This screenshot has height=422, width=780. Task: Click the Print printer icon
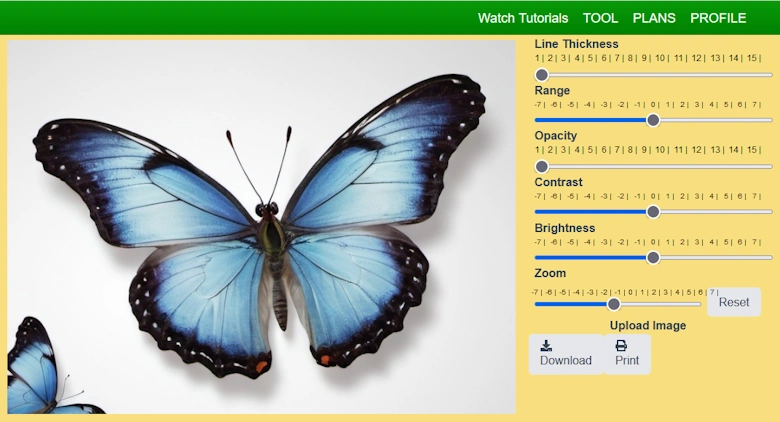tap(621, 345)
